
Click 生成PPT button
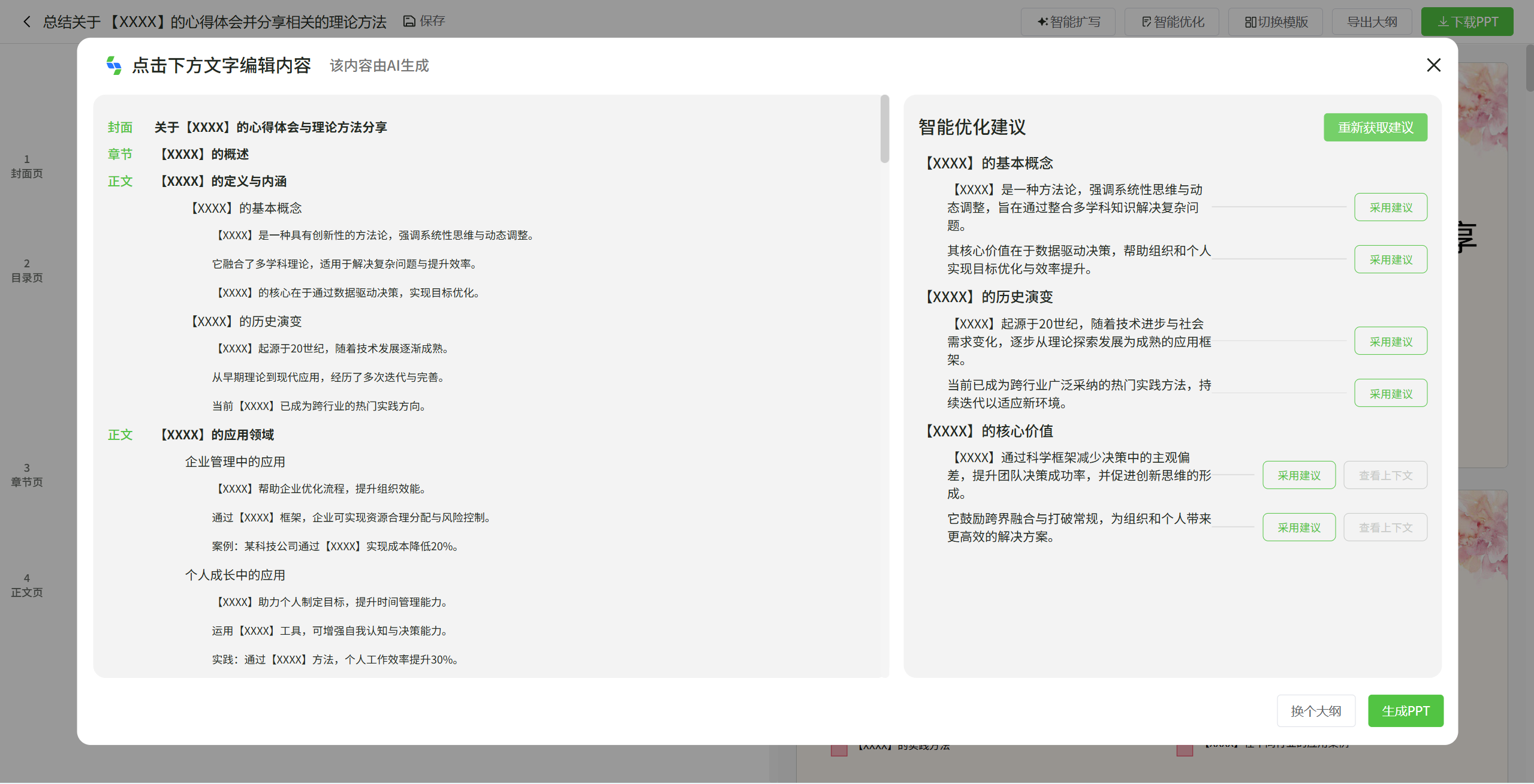pos(1405,711)
